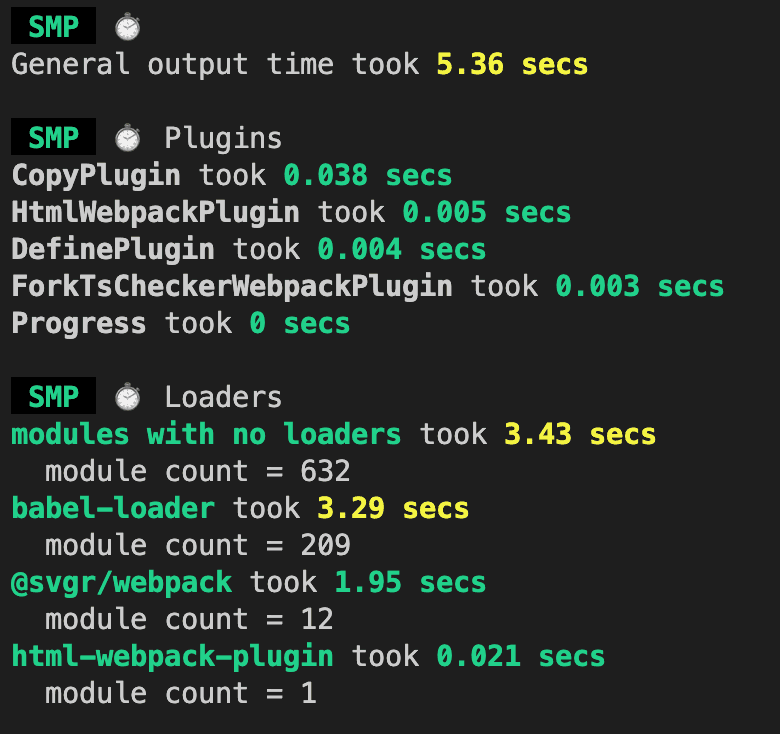Select the CopyPlugin name in plugin list

96,176
